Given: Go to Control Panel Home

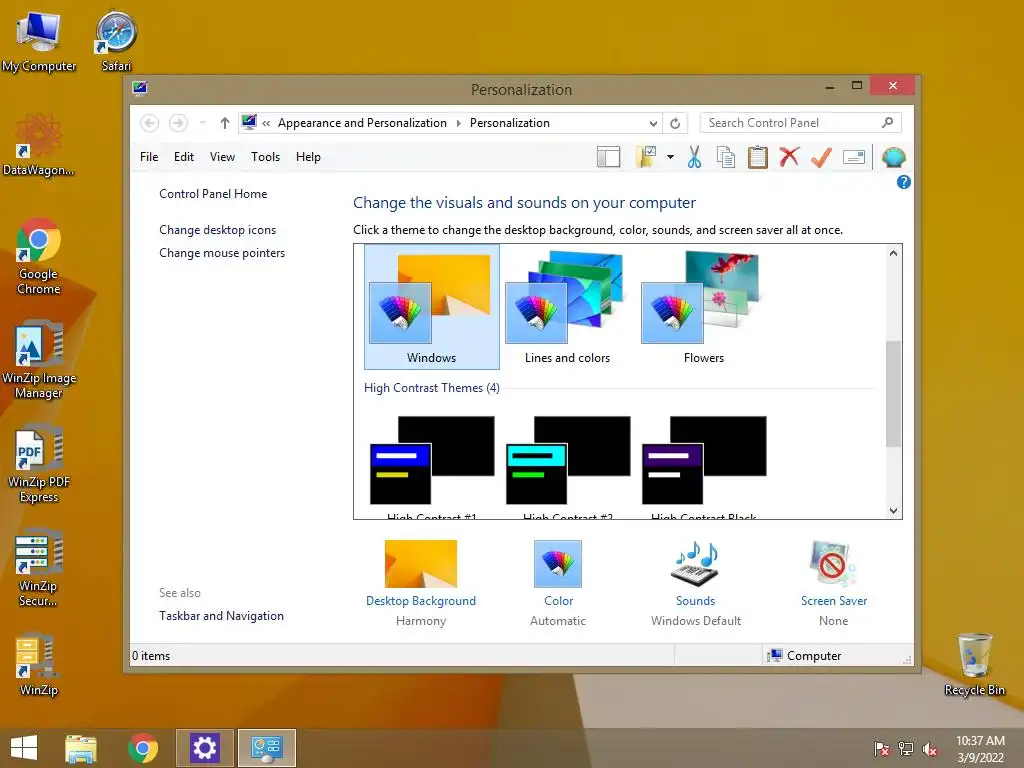Looking at the screenshot, I should [213, 194].
